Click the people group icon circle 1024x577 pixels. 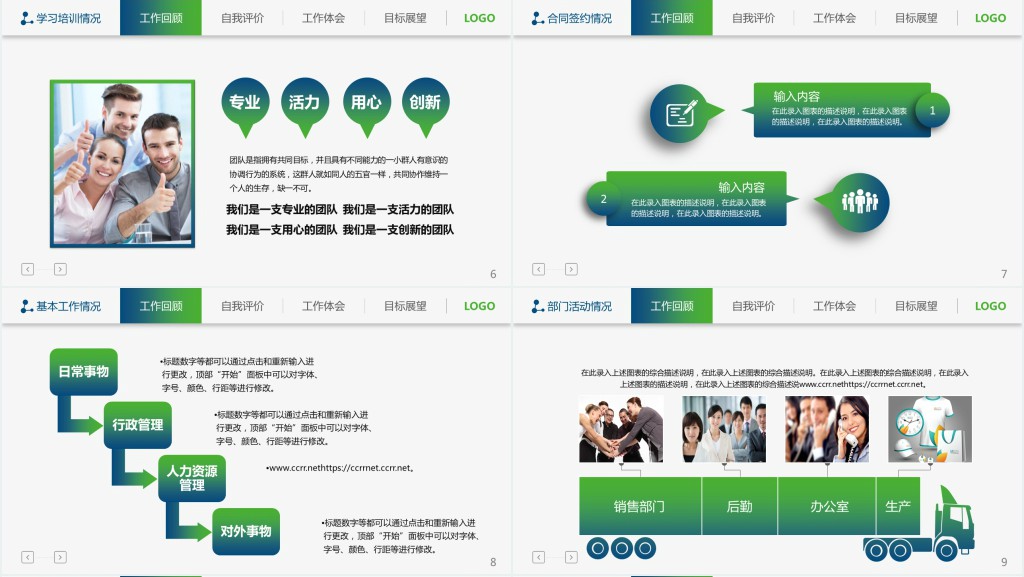(858, 201)
